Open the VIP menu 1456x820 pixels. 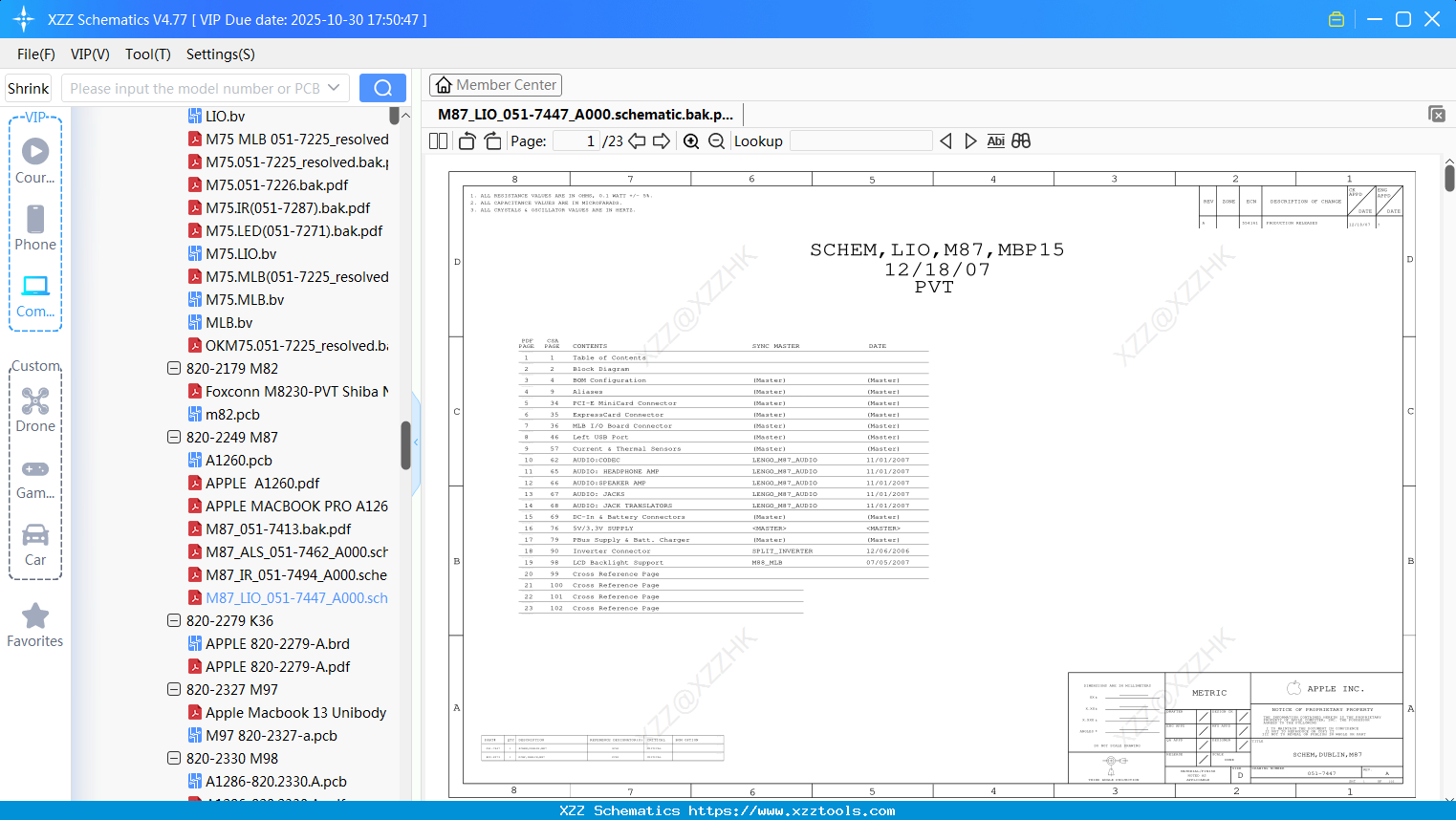coord(90,54)
